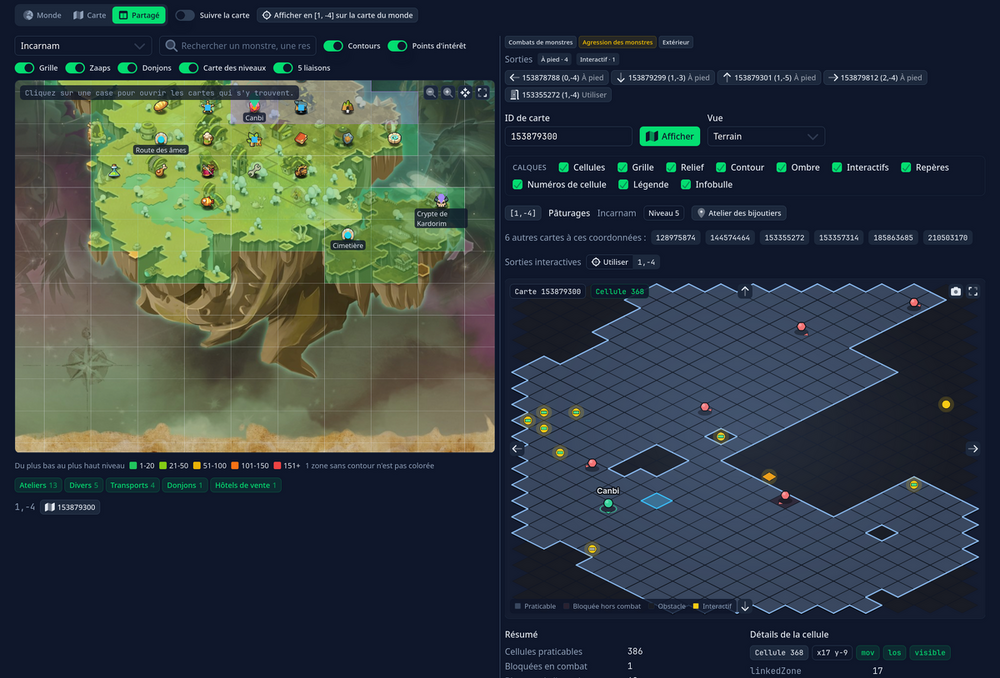Expand the cell map viewer to fullscreen
The height and width of the screenshot is (678, 1000).
pyautogui.click(x=973, y=291)
